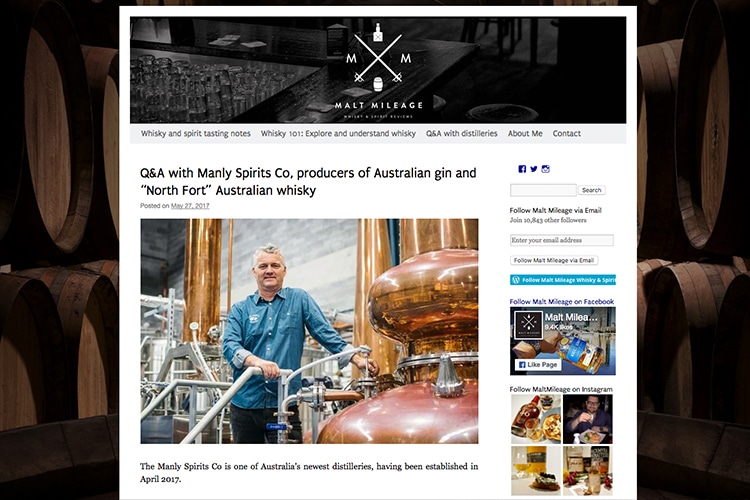Click the email address input field

562,240
